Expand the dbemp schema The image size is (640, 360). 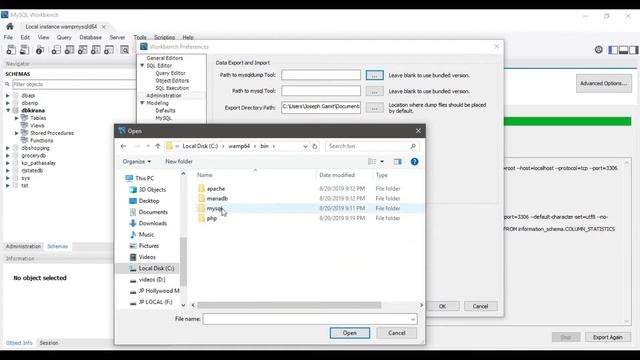pos(8,103)
